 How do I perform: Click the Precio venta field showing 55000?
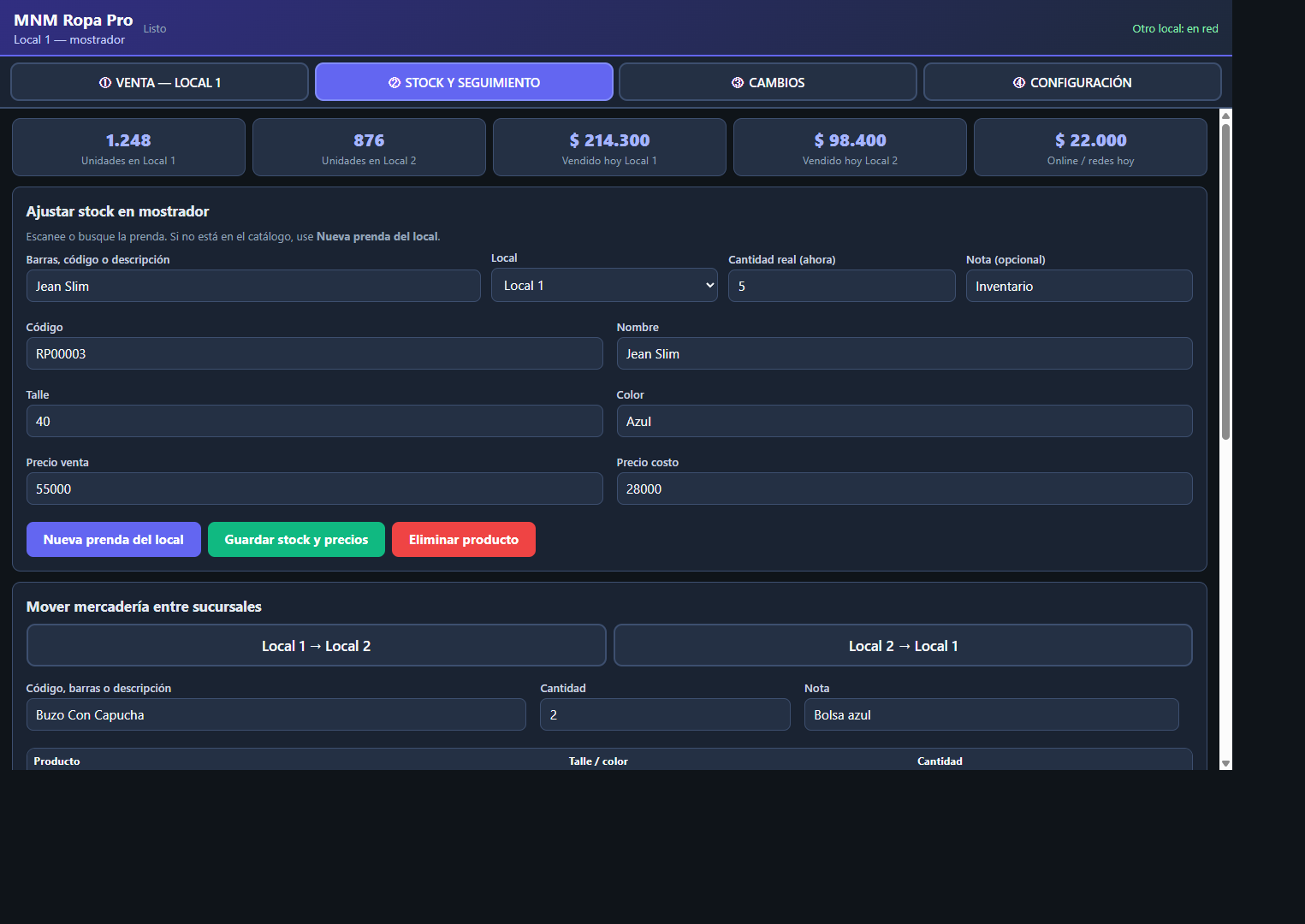pos(315,489)
